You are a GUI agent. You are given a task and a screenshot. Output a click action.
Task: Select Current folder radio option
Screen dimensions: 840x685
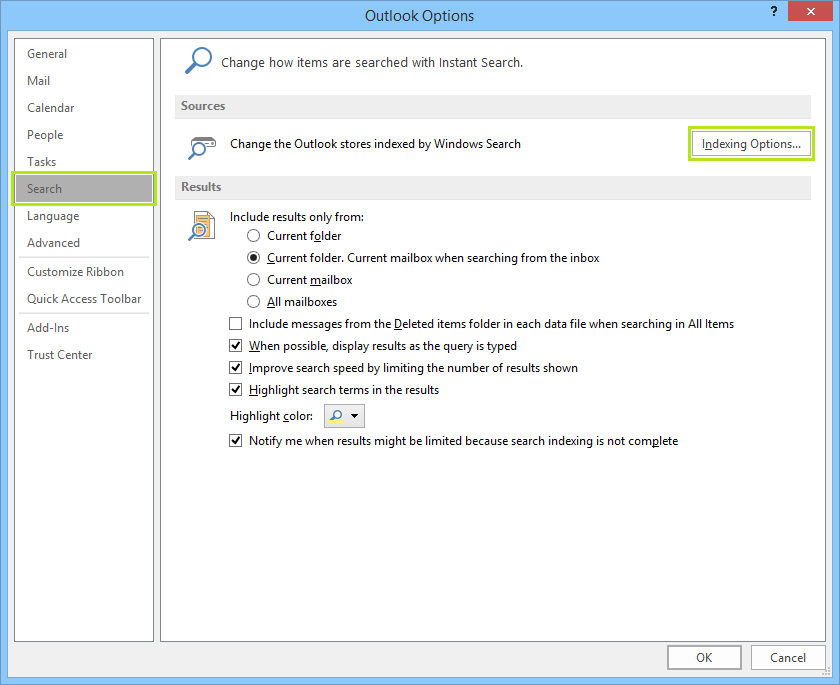pos(254,236)
